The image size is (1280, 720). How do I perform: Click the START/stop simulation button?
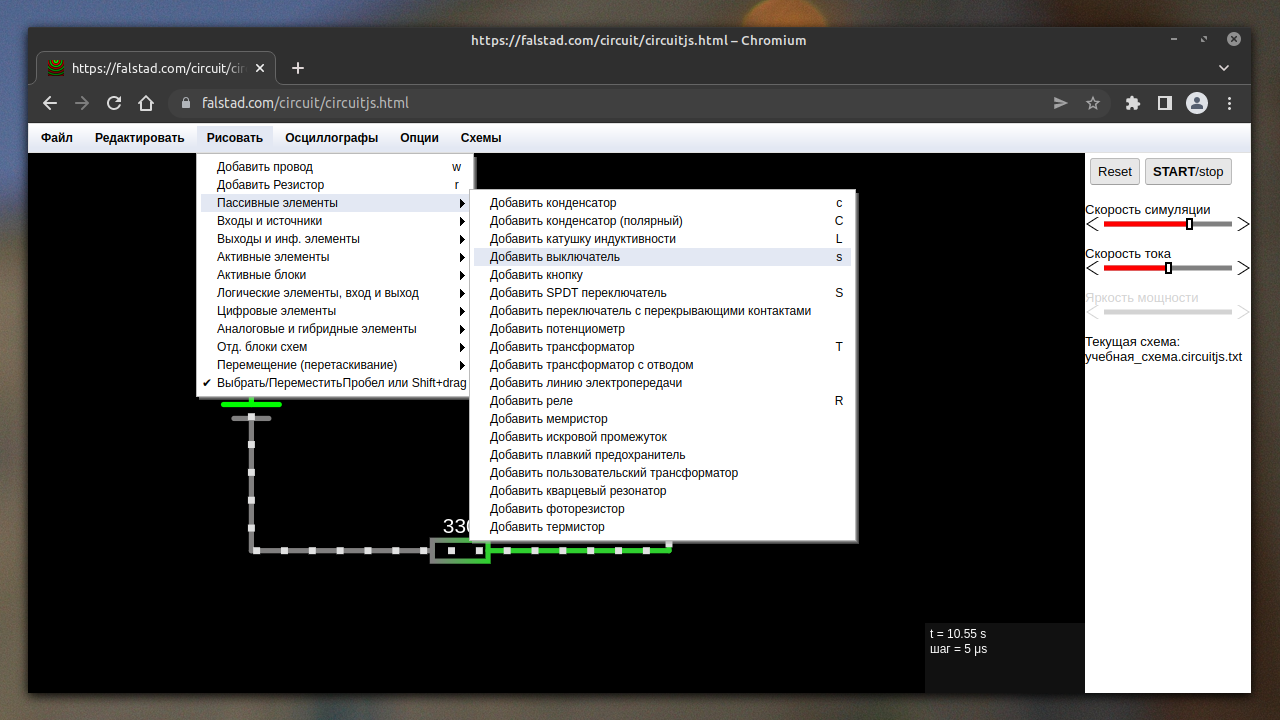(x=1187, y=171)
